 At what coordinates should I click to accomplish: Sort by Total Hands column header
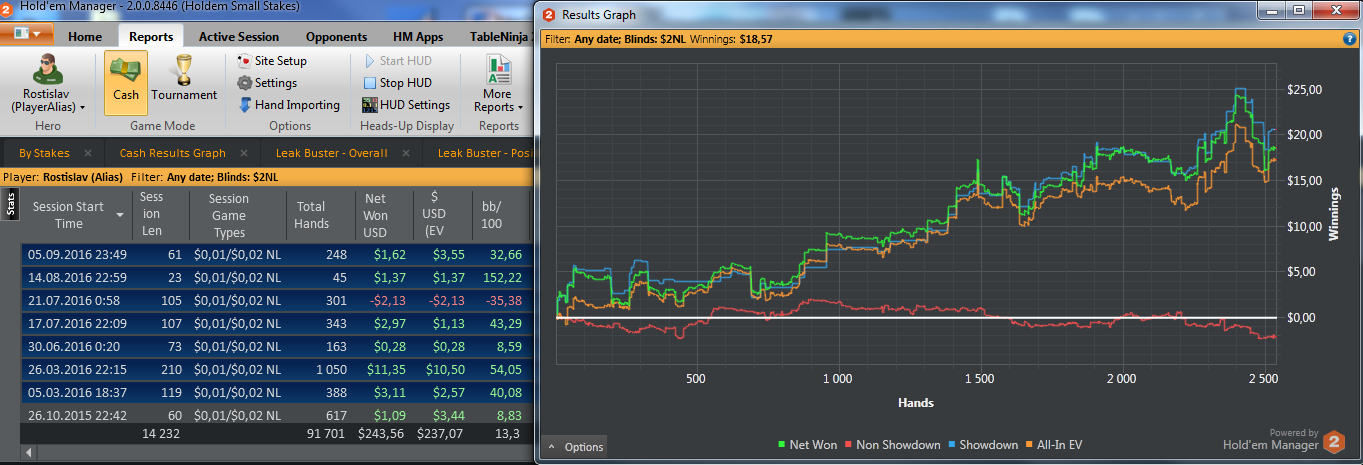312,215
